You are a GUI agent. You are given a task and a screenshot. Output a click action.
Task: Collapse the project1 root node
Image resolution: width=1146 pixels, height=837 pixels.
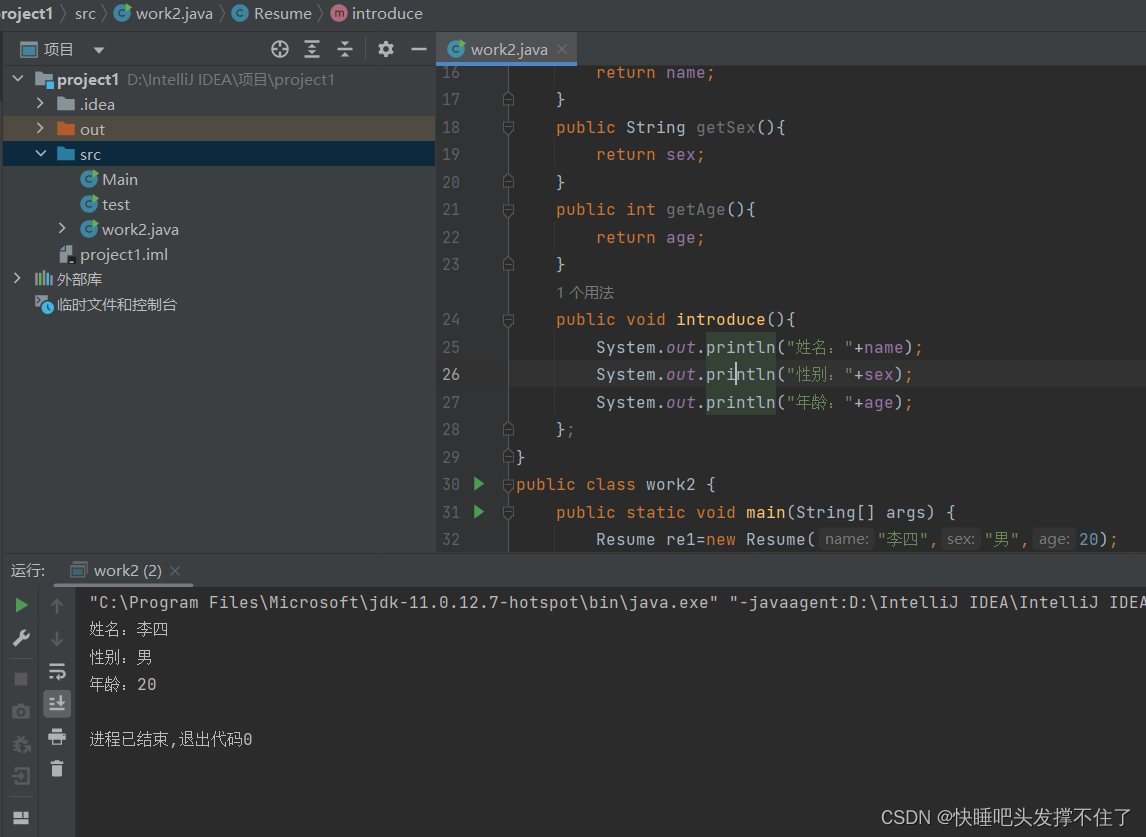tap(18, 78)
